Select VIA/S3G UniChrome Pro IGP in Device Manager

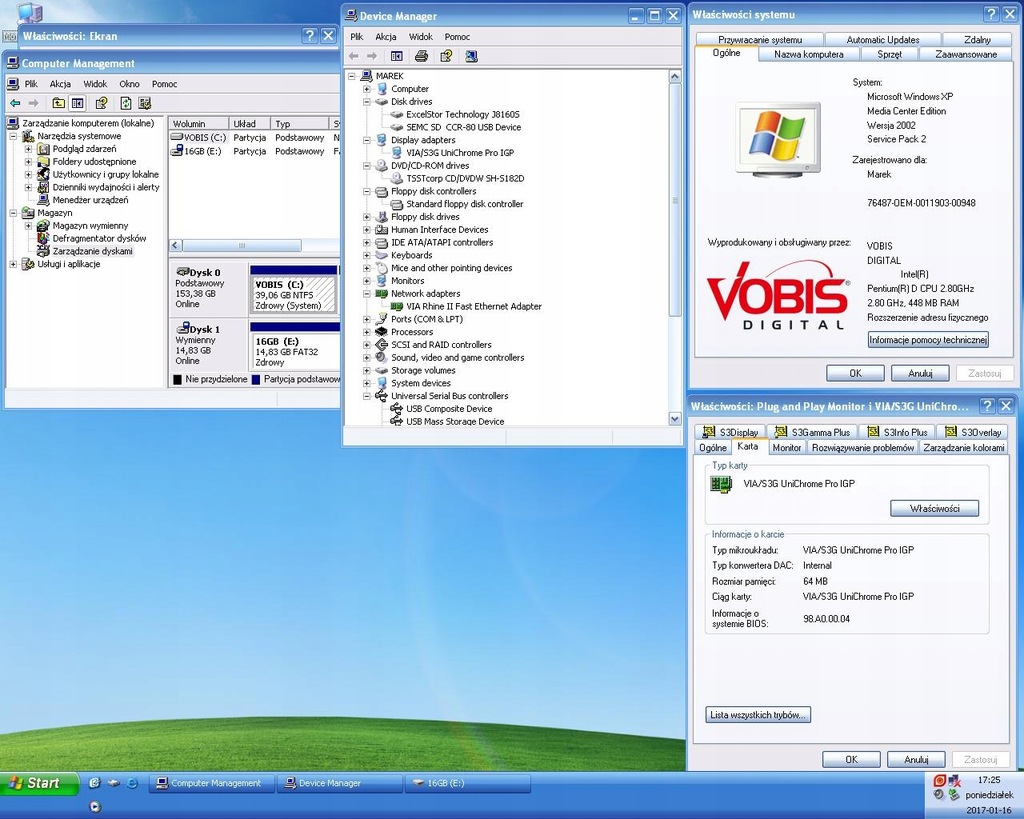coord(460,152)
